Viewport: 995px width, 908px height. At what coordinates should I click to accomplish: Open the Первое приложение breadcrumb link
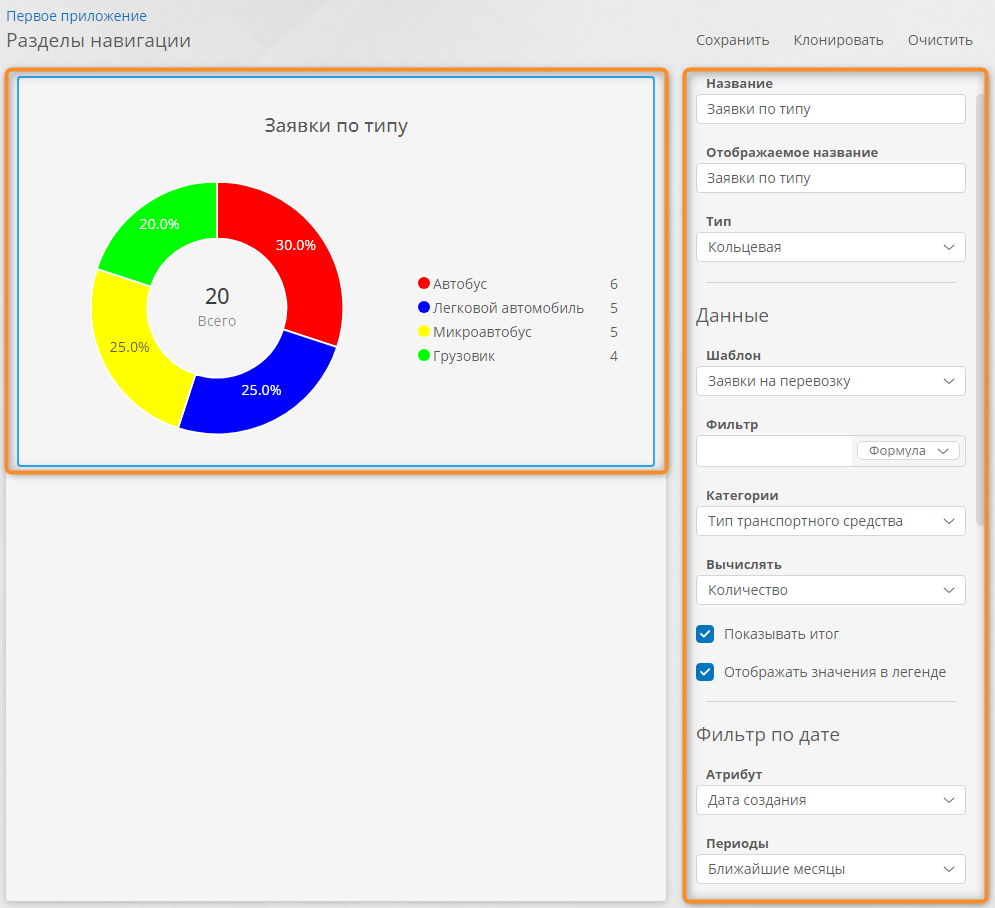76,16
